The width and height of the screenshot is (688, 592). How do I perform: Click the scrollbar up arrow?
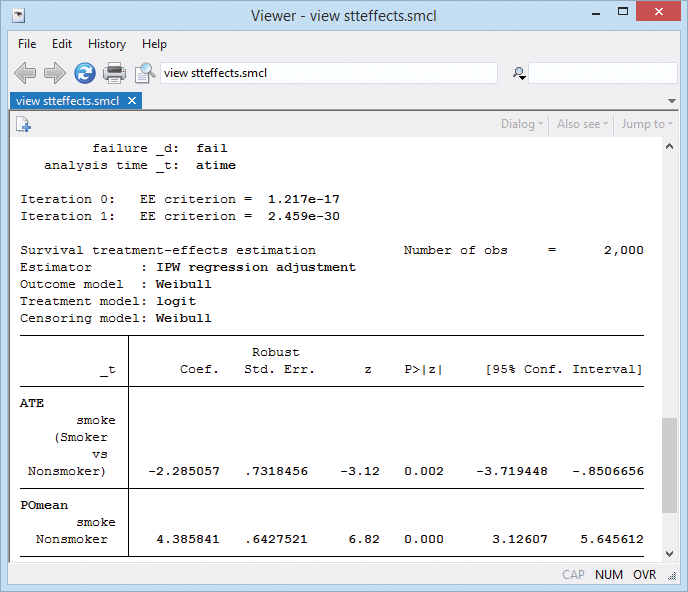point(669,147)
